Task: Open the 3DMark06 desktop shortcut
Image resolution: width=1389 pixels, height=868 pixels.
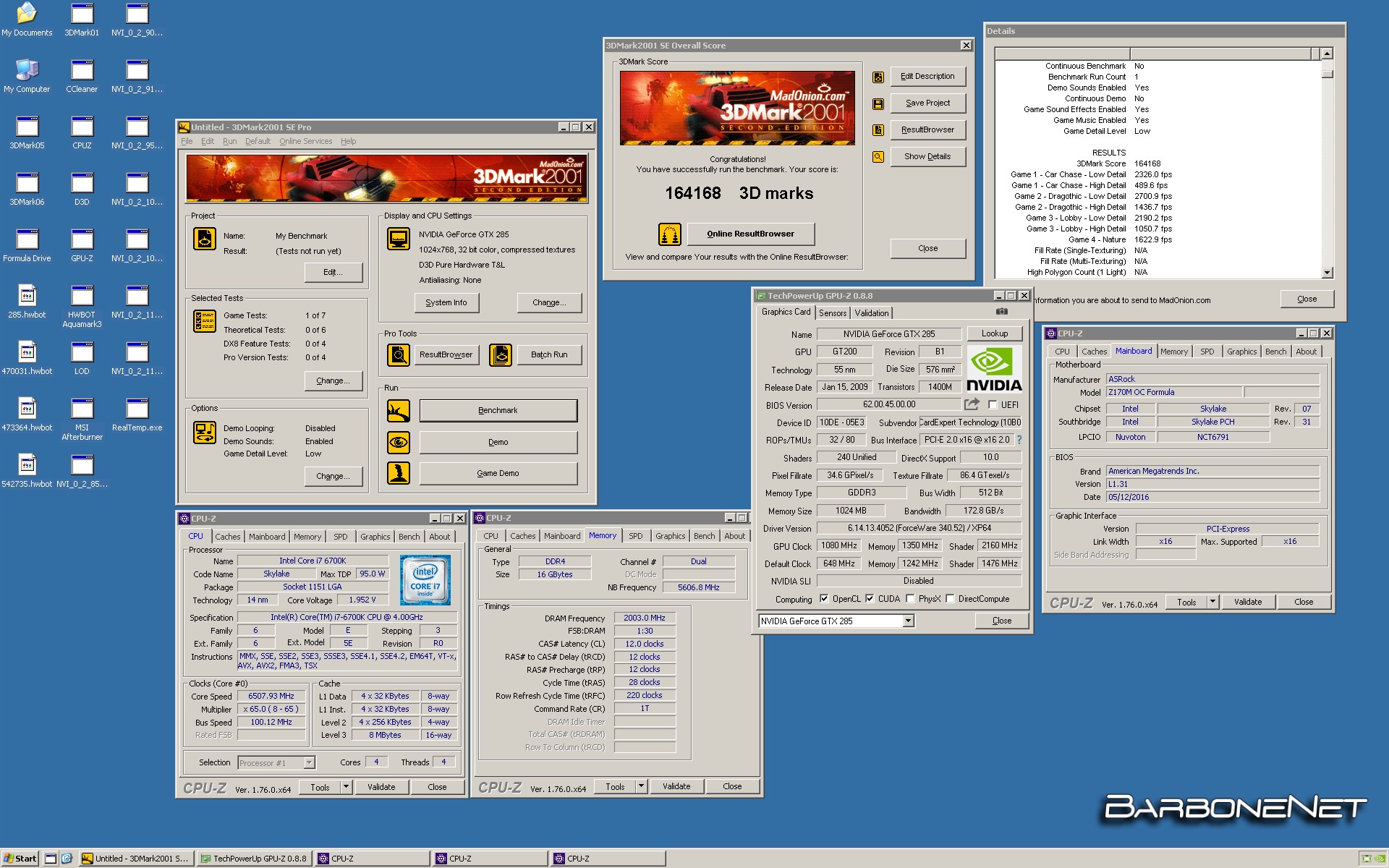Action: [x=27, y=189]
